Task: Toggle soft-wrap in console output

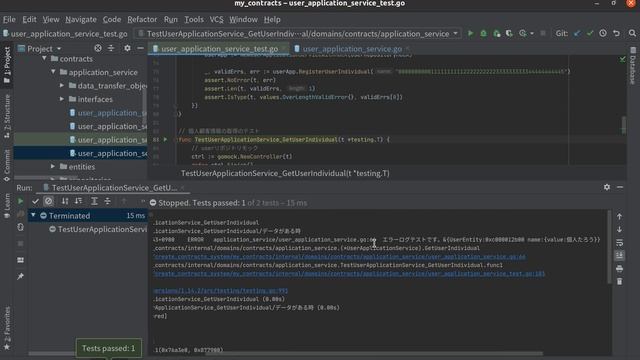Action: tap(620, 242)
